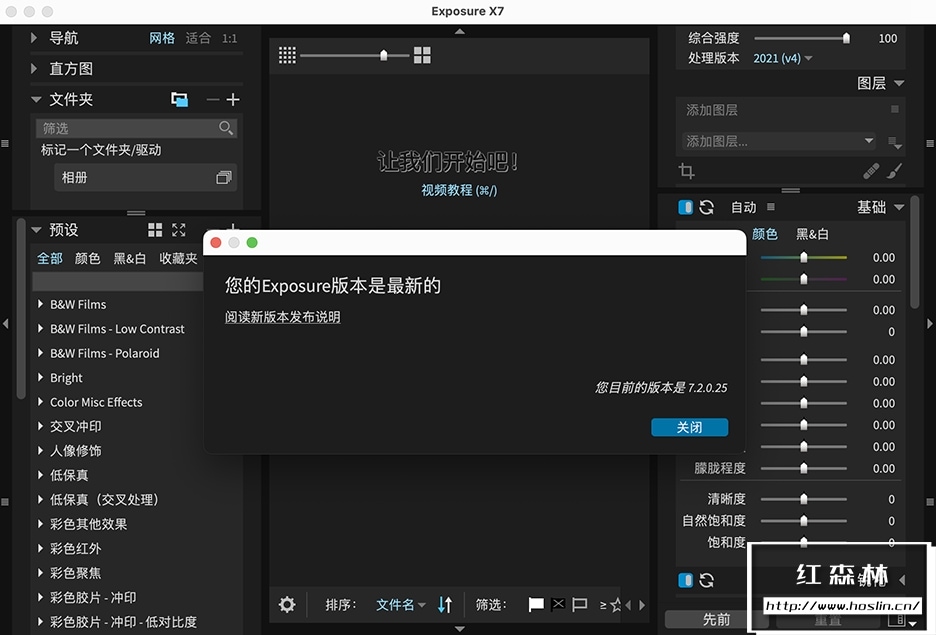Reset basic panel with circular arrows icon
The image size is (936, 635).
pos(706,207)
